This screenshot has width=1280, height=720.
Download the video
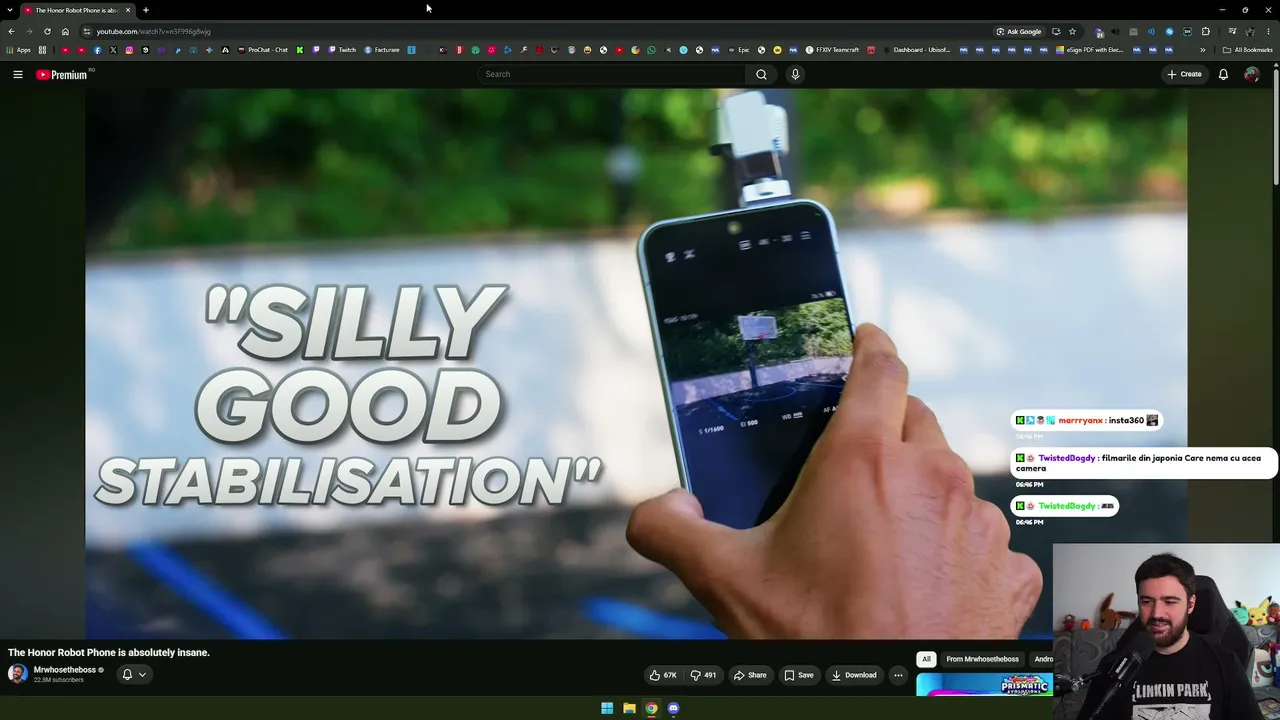(854, 675)
